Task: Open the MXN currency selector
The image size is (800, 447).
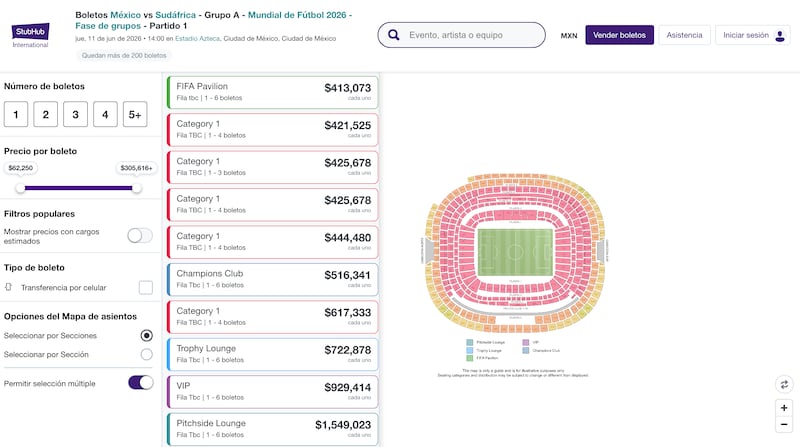Action: [x=568, y=35]
